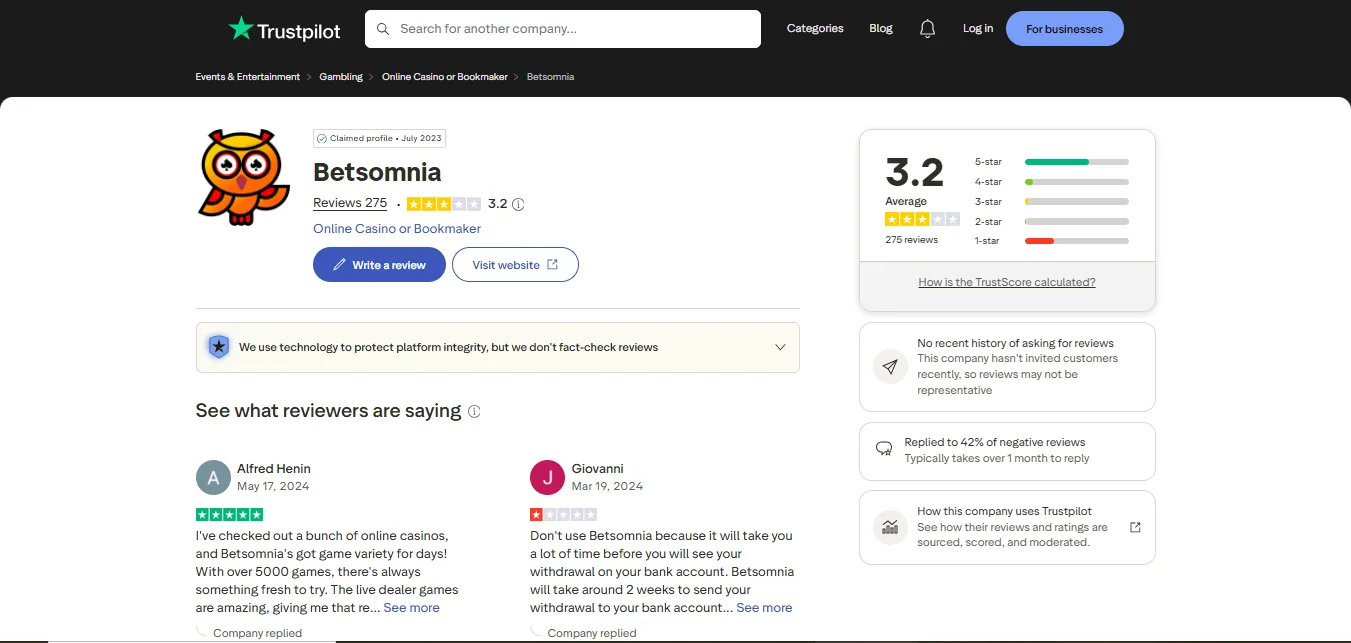
Task: Click the 1-star red rating bar
Action: pyautogui.click(x=1077, y=241)
